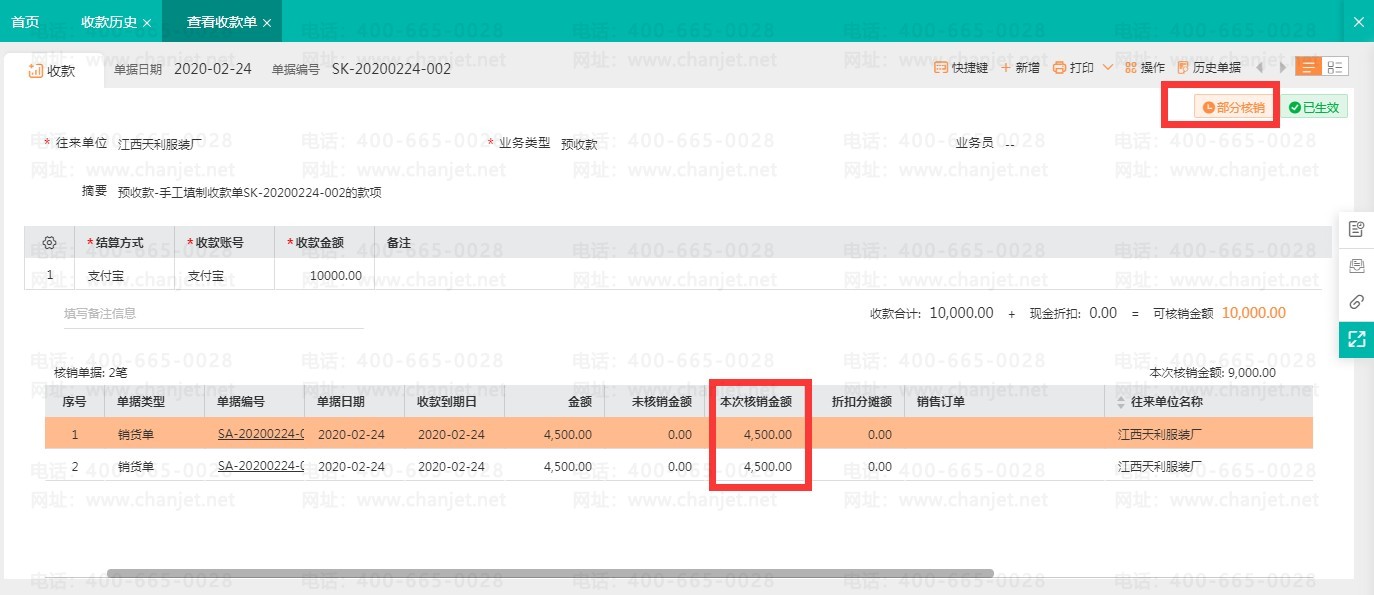The image size is (1374, 595).
Task: Switch to the detailed card layout view
Action: (1335, 67)
